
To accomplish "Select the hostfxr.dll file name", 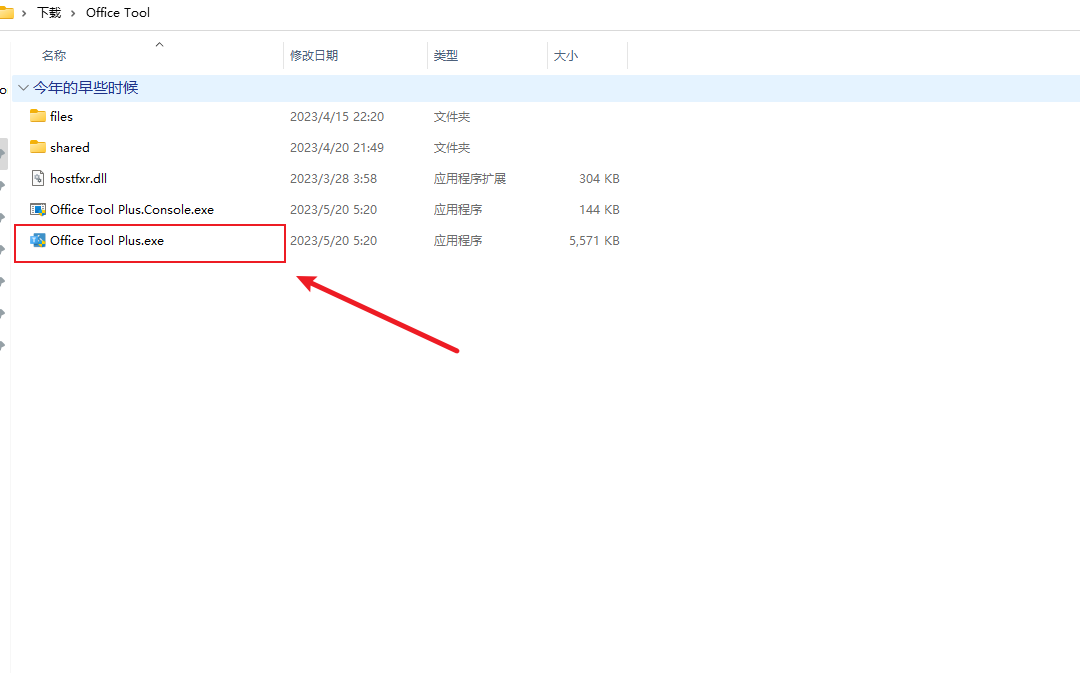I will (x=78, y=178).
